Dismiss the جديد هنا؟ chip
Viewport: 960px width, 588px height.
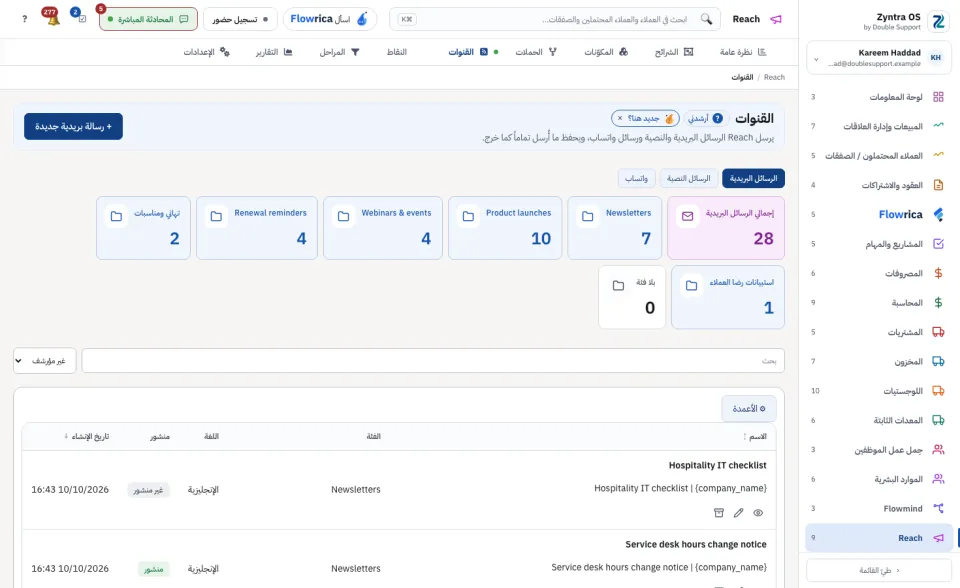[x=620, y=118]
